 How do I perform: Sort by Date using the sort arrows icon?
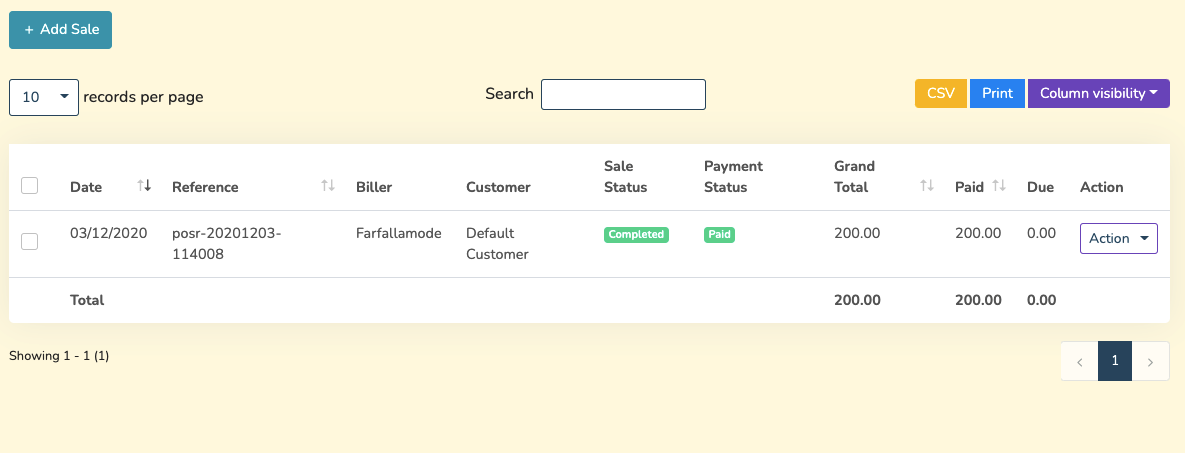144,186
